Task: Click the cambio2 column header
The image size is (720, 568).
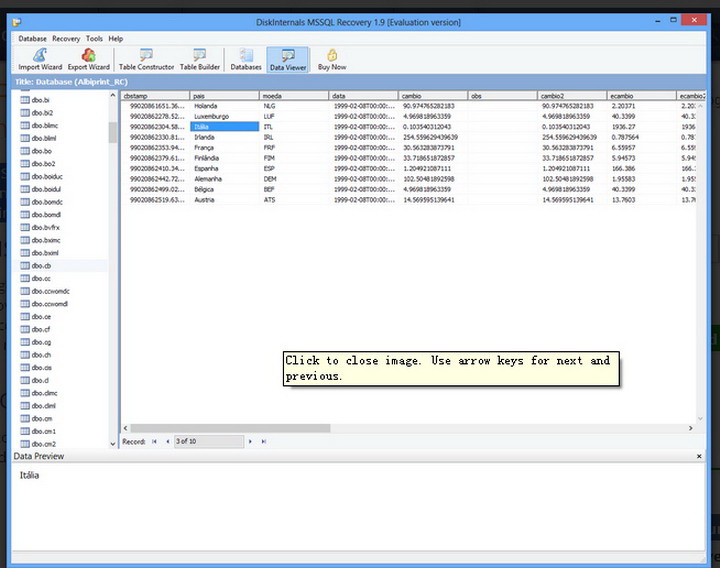Action: [572, 96]
